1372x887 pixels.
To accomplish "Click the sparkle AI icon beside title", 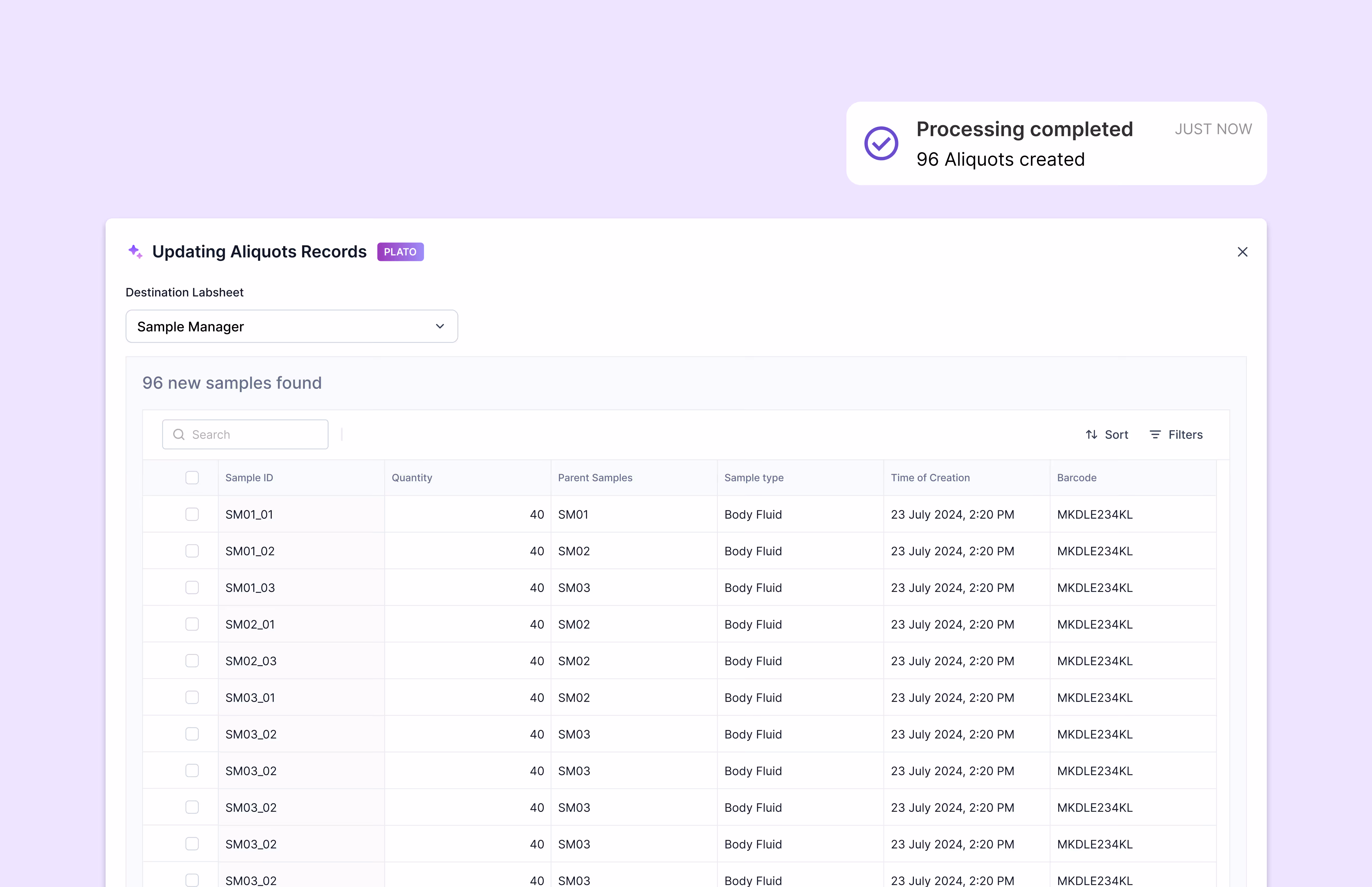I will (135, 252).
